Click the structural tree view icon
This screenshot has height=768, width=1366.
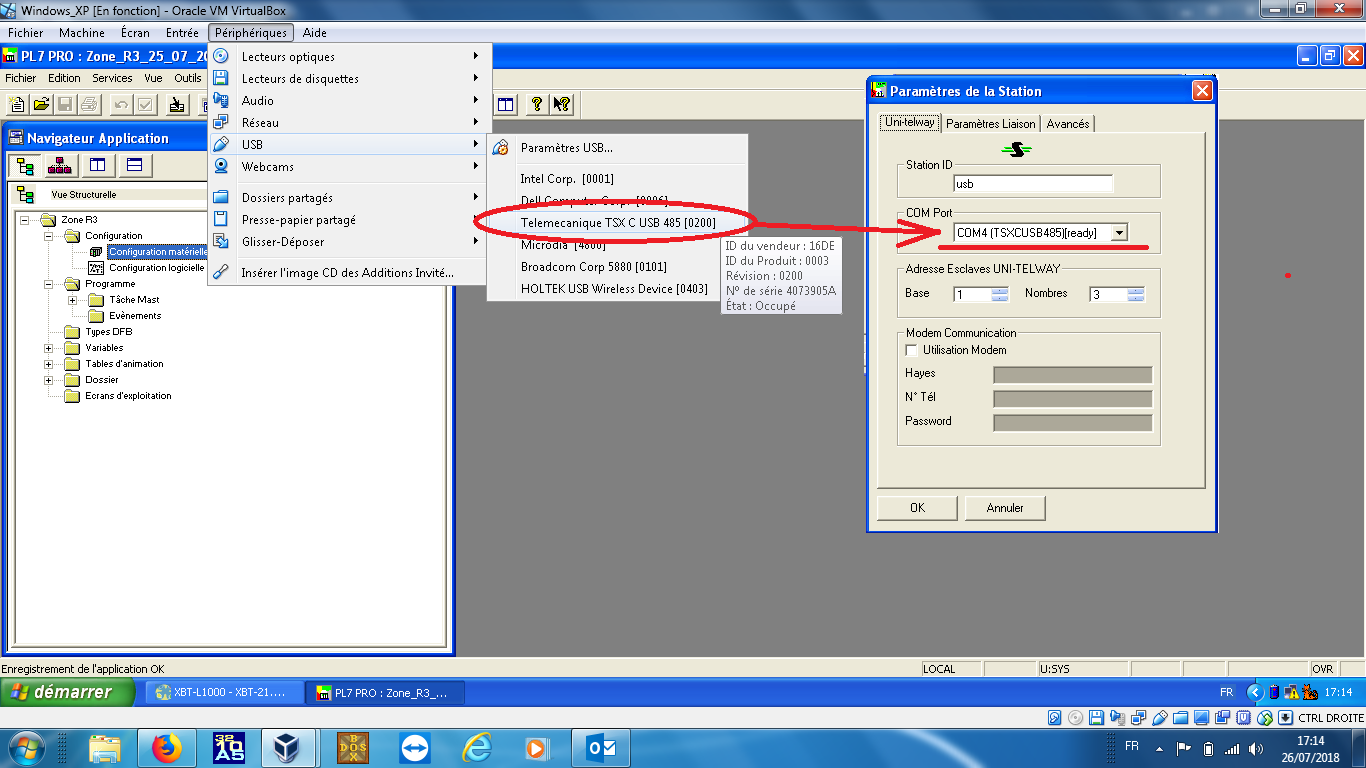[x=26, y=165]
